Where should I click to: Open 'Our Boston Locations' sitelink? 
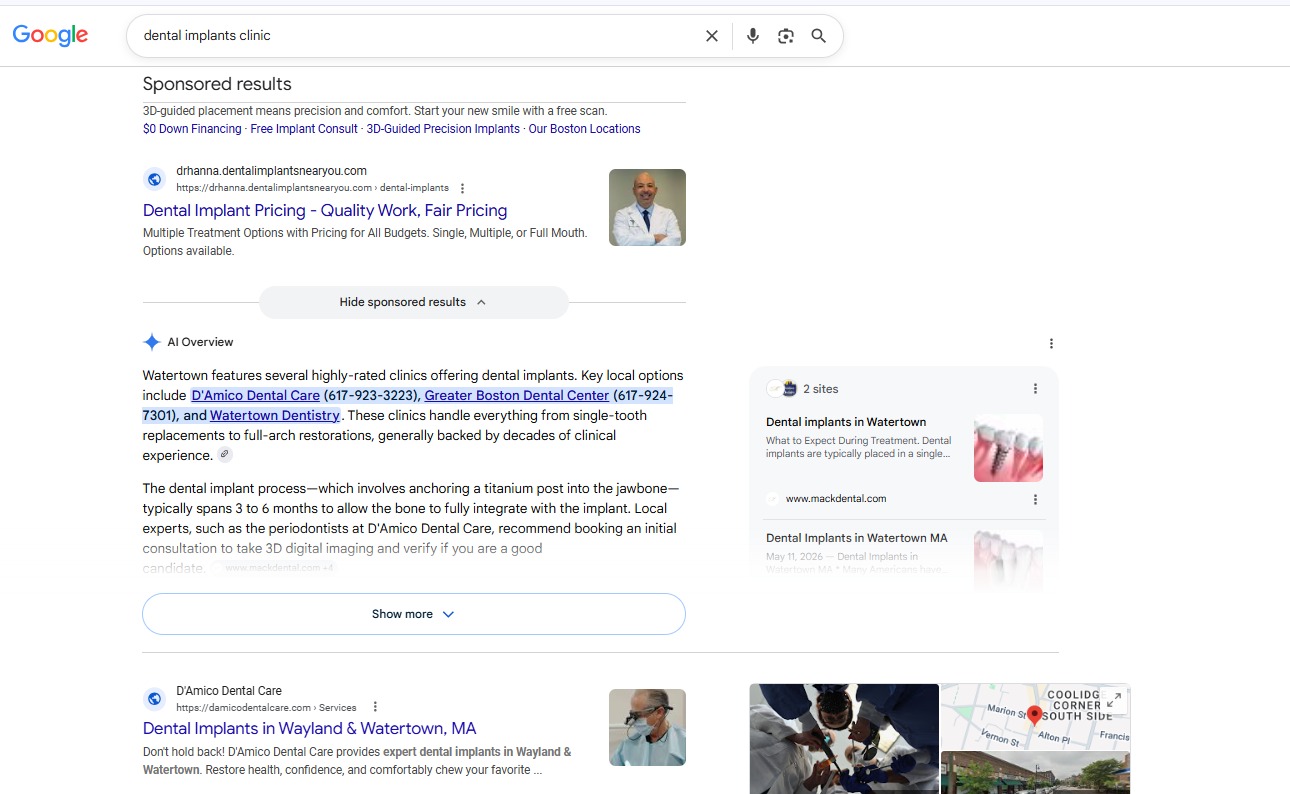tap(584, 129)
